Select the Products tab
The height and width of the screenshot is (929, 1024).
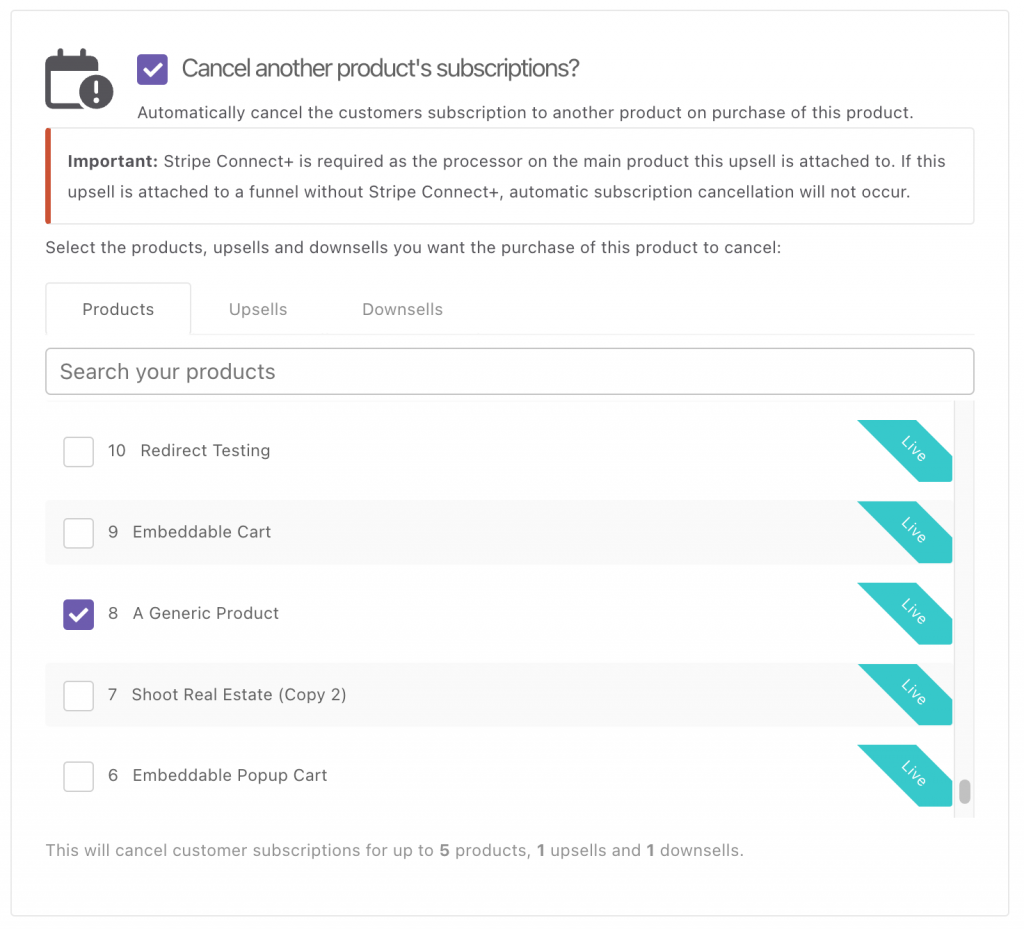pos(118,309)
